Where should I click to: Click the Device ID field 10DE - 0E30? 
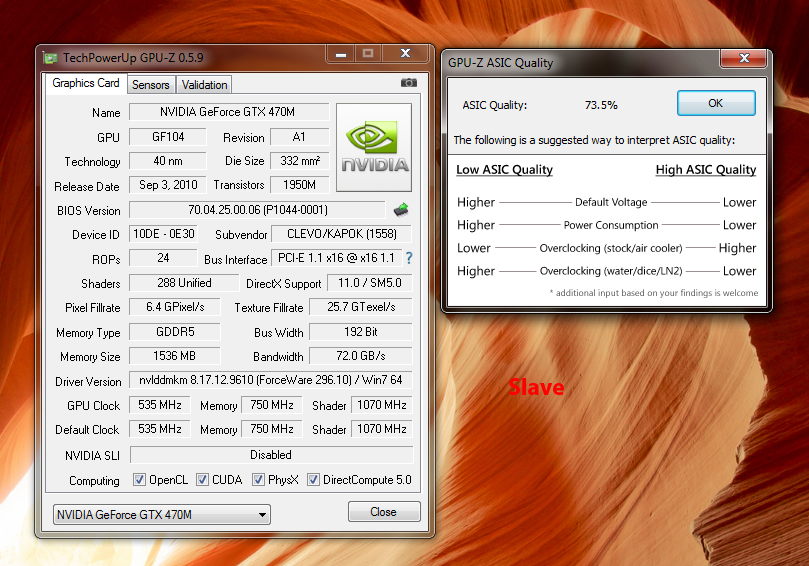[163, 234]
